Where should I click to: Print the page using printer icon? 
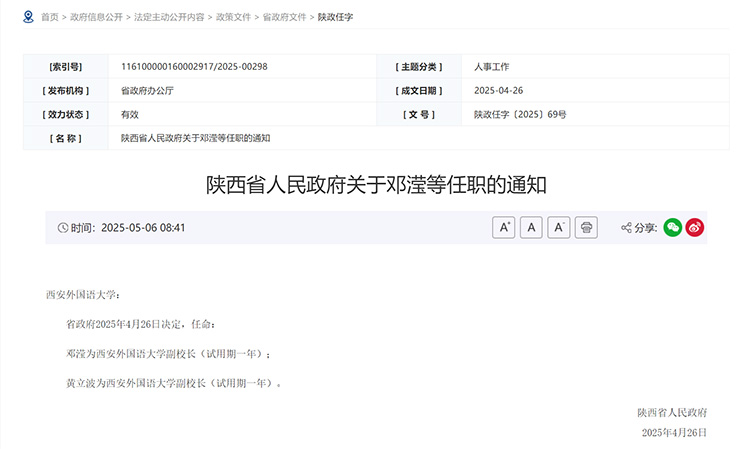pos(587,228)
